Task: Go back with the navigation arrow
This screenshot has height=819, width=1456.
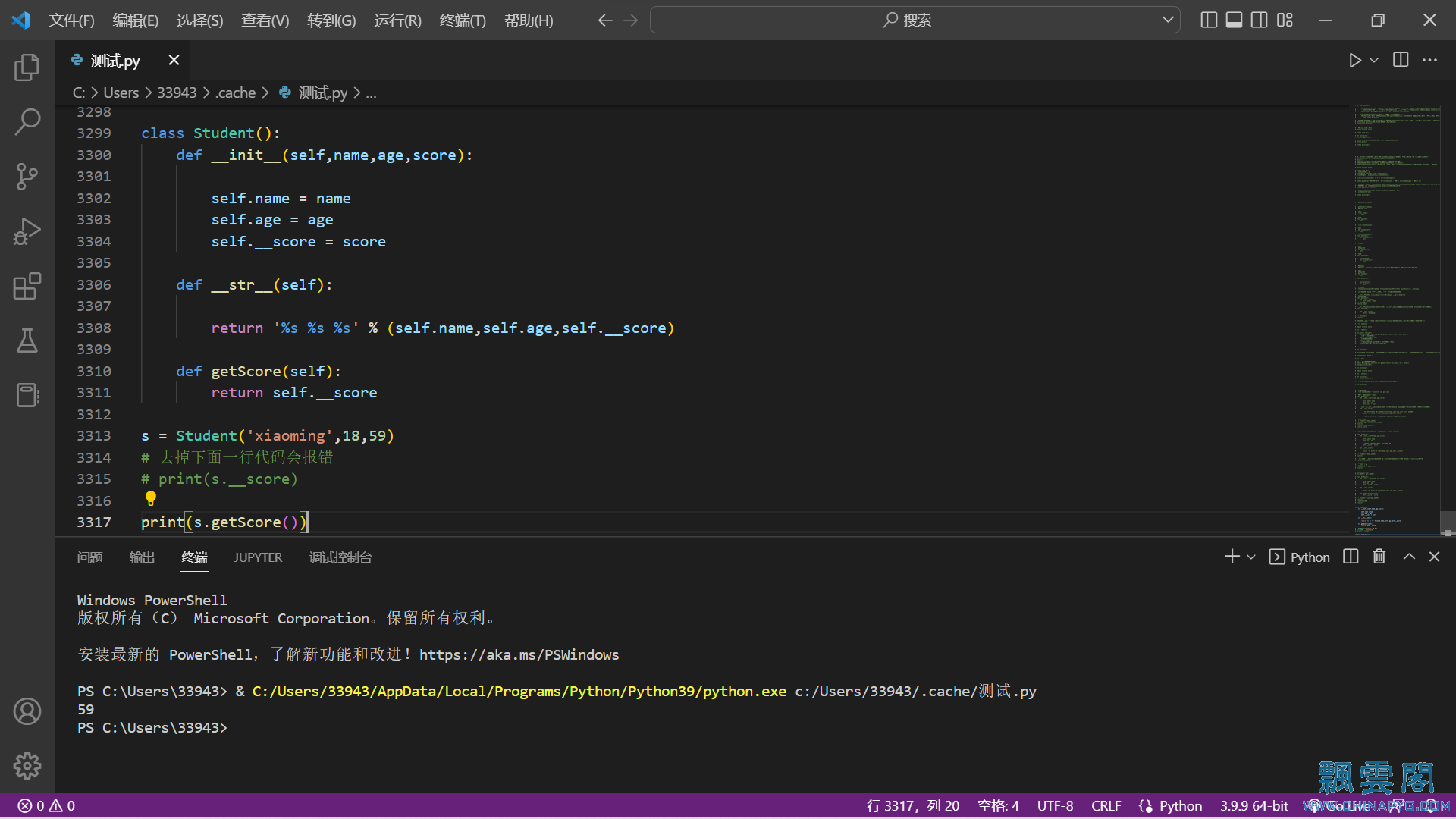Action: click(605, 20)
